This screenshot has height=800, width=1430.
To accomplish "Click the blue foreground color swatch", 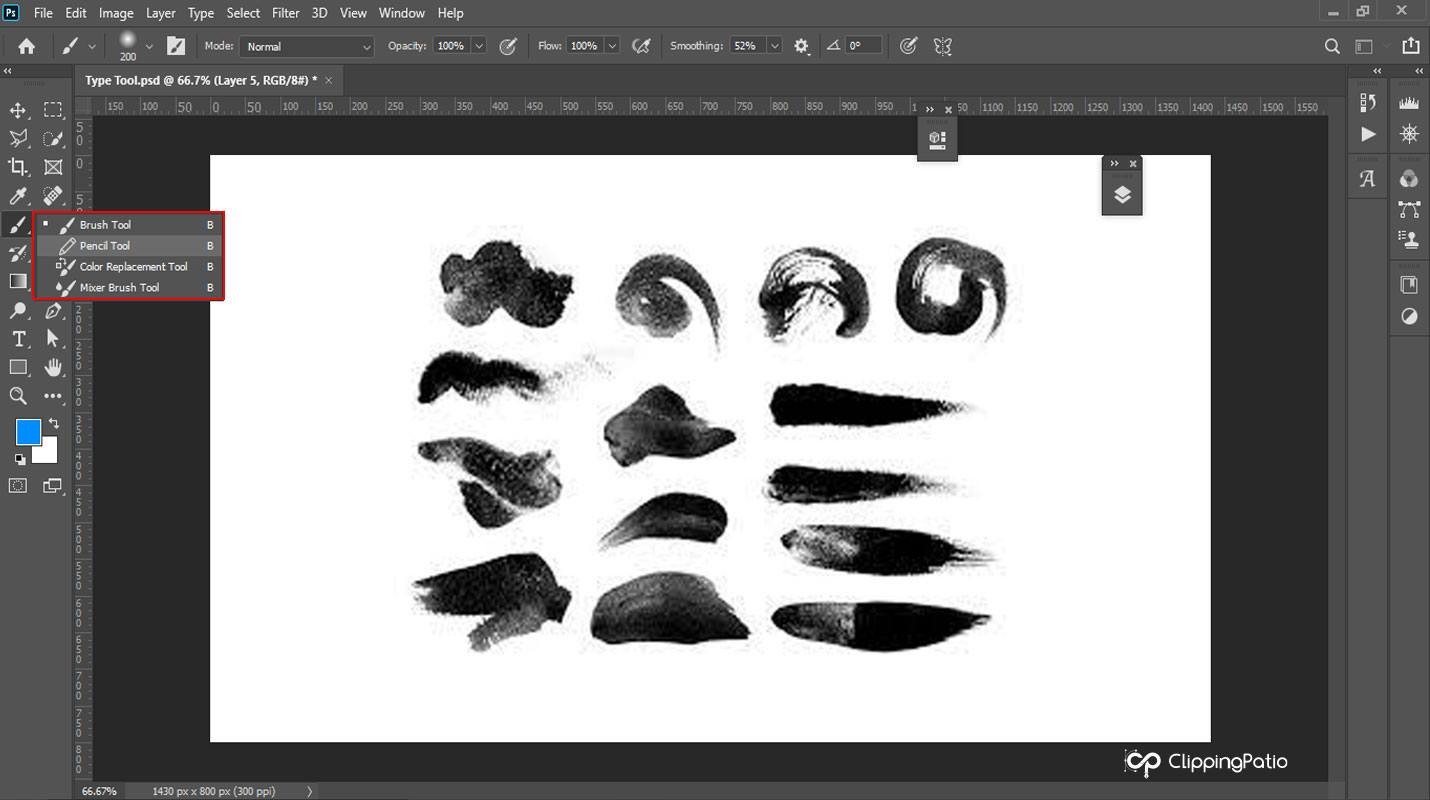I will point(28,432).
